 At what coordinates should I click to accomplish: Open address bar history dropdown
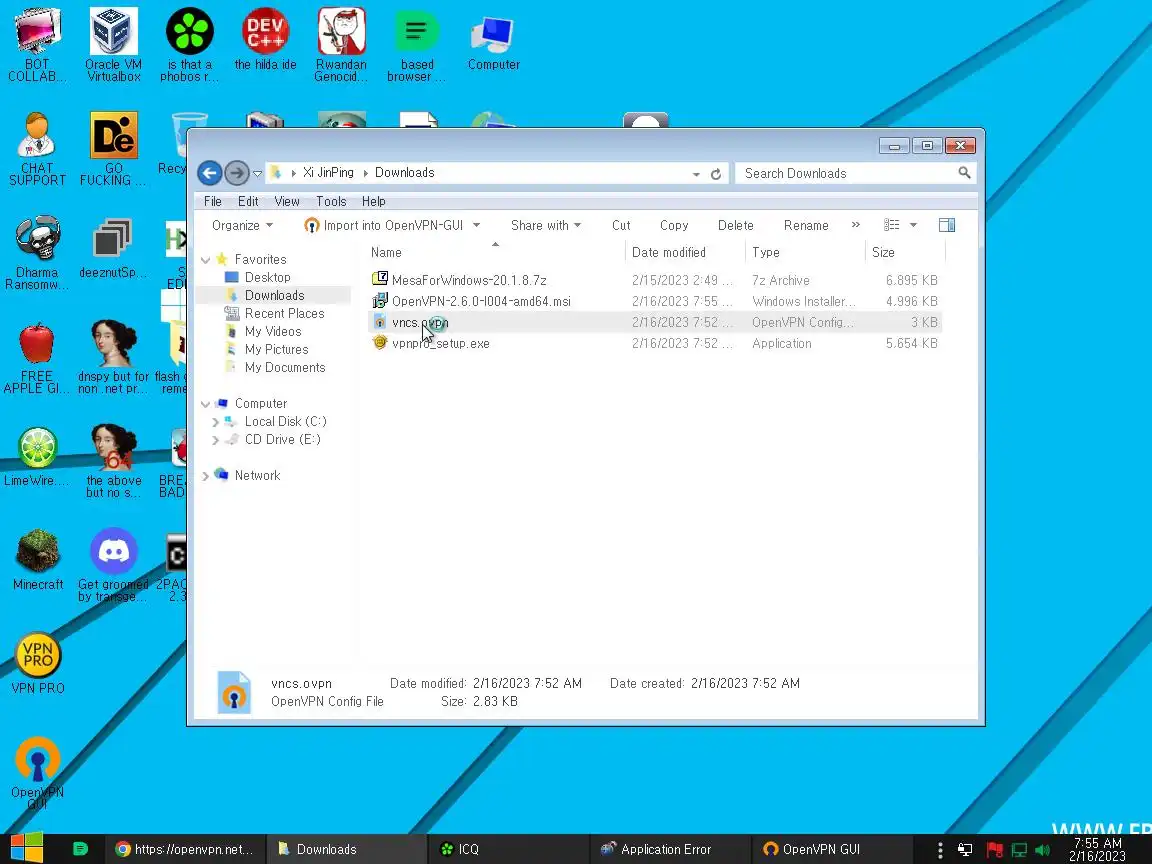point(696,174)
